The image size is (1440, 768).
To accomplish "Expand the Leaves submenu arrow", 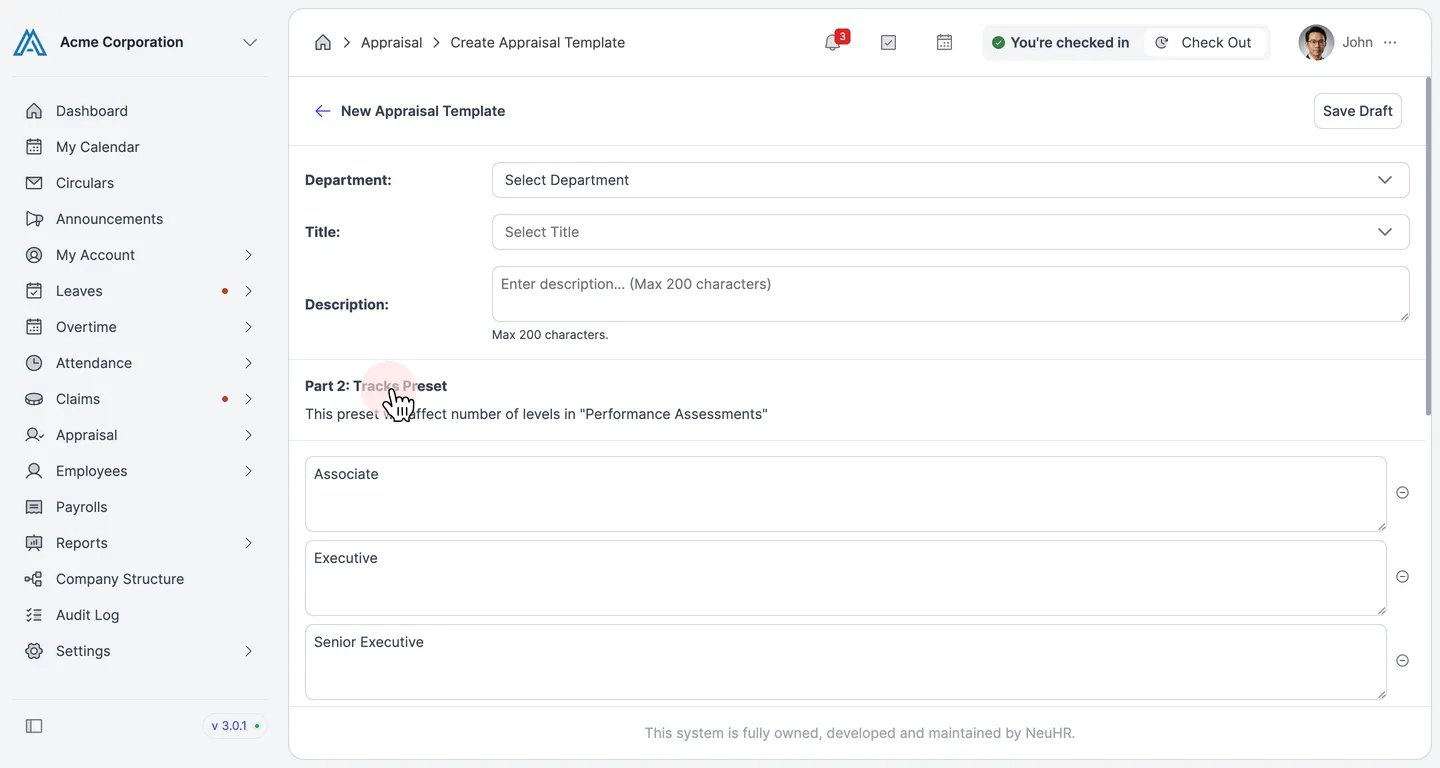I will tap(248, 291).
